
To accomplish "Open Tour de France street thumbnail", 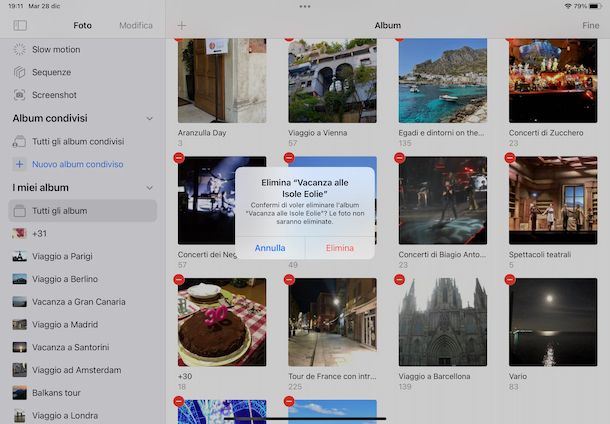I will tap(332, 322).
